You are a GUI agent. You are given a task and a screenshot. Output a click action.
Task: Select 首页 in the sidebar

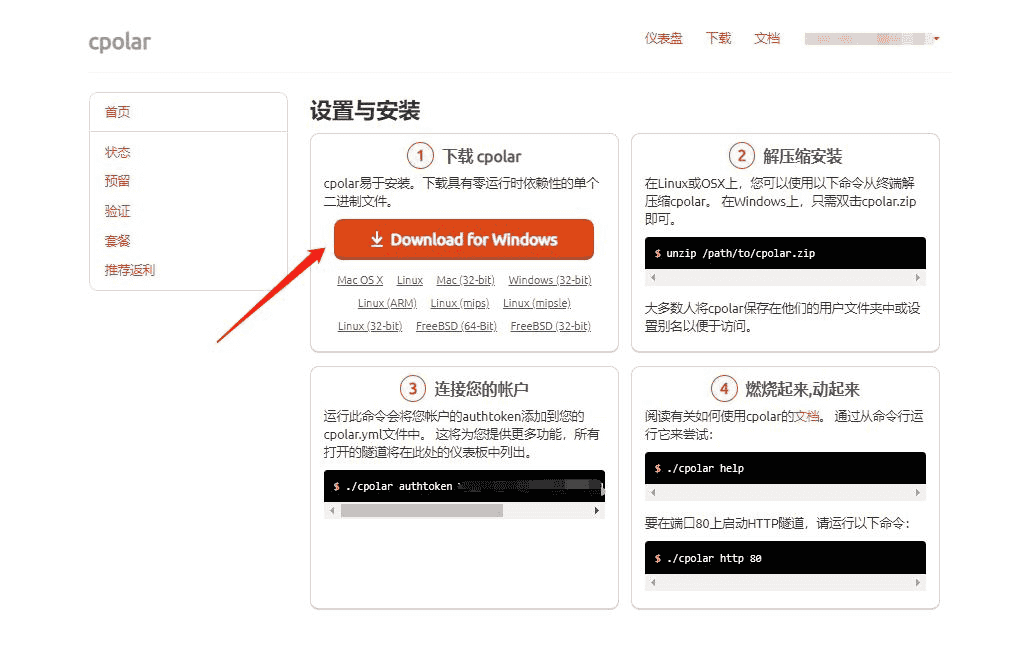[116, 111]
